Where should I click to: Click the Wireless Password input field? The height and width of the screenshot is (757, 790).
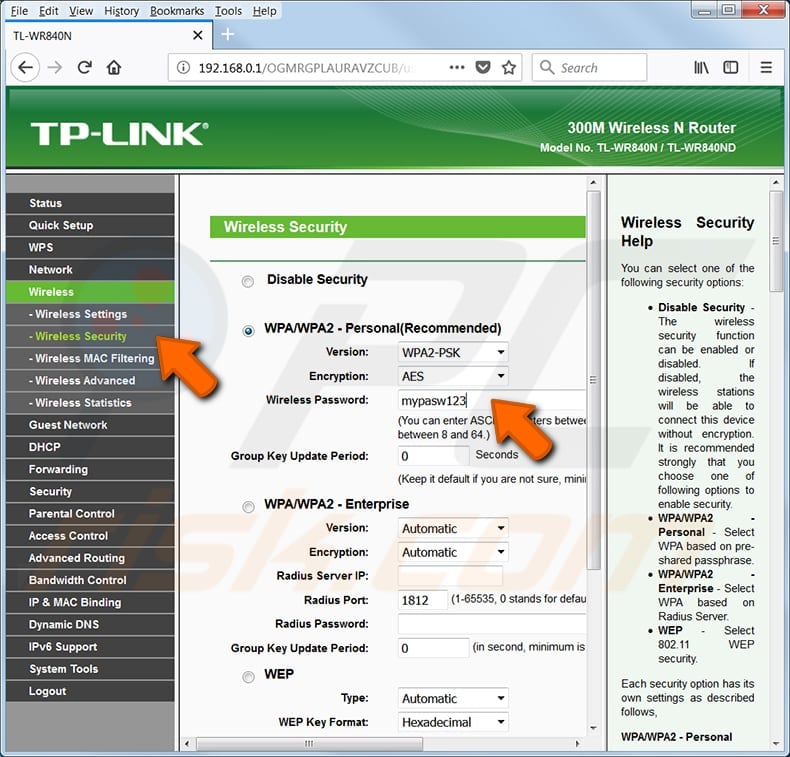[x=492, y=400]
